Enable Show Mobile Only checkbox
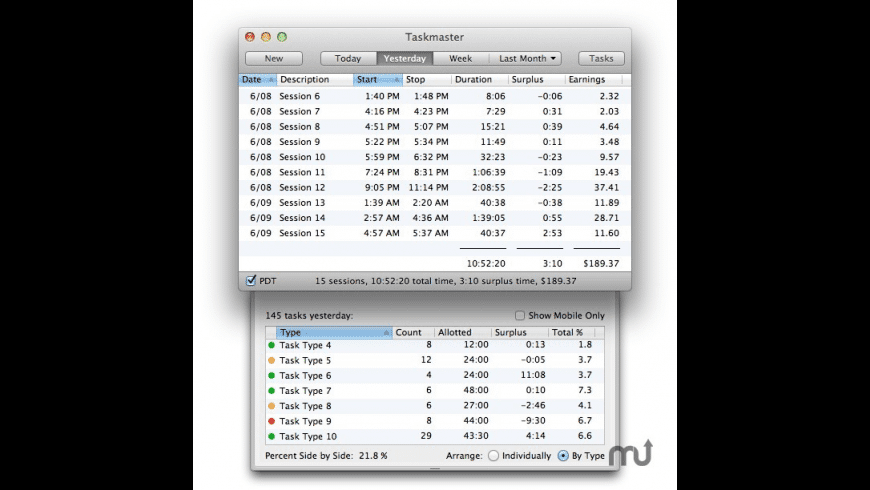 point(519,315)
